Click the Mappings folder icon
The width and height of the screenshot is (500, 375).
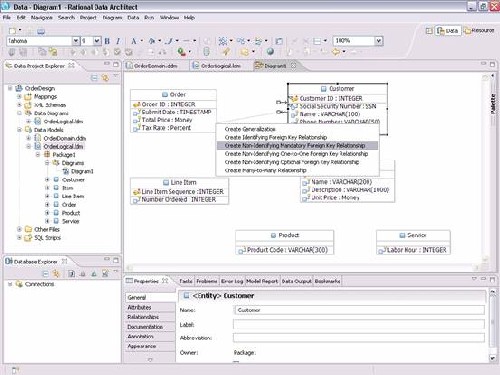pos(28,97)
